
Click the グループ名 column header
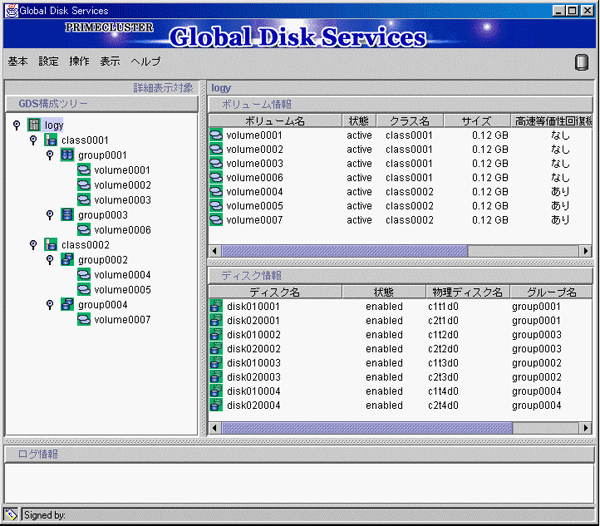tap(551, 292)
